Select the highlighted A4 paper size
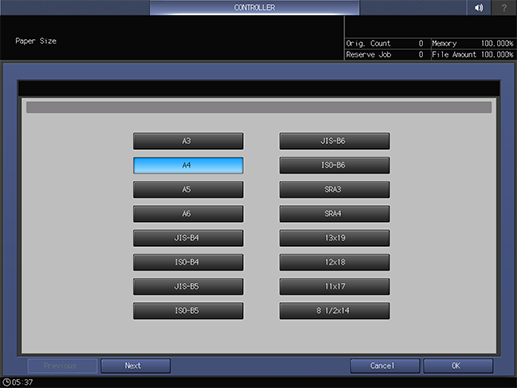 point(188,165)
